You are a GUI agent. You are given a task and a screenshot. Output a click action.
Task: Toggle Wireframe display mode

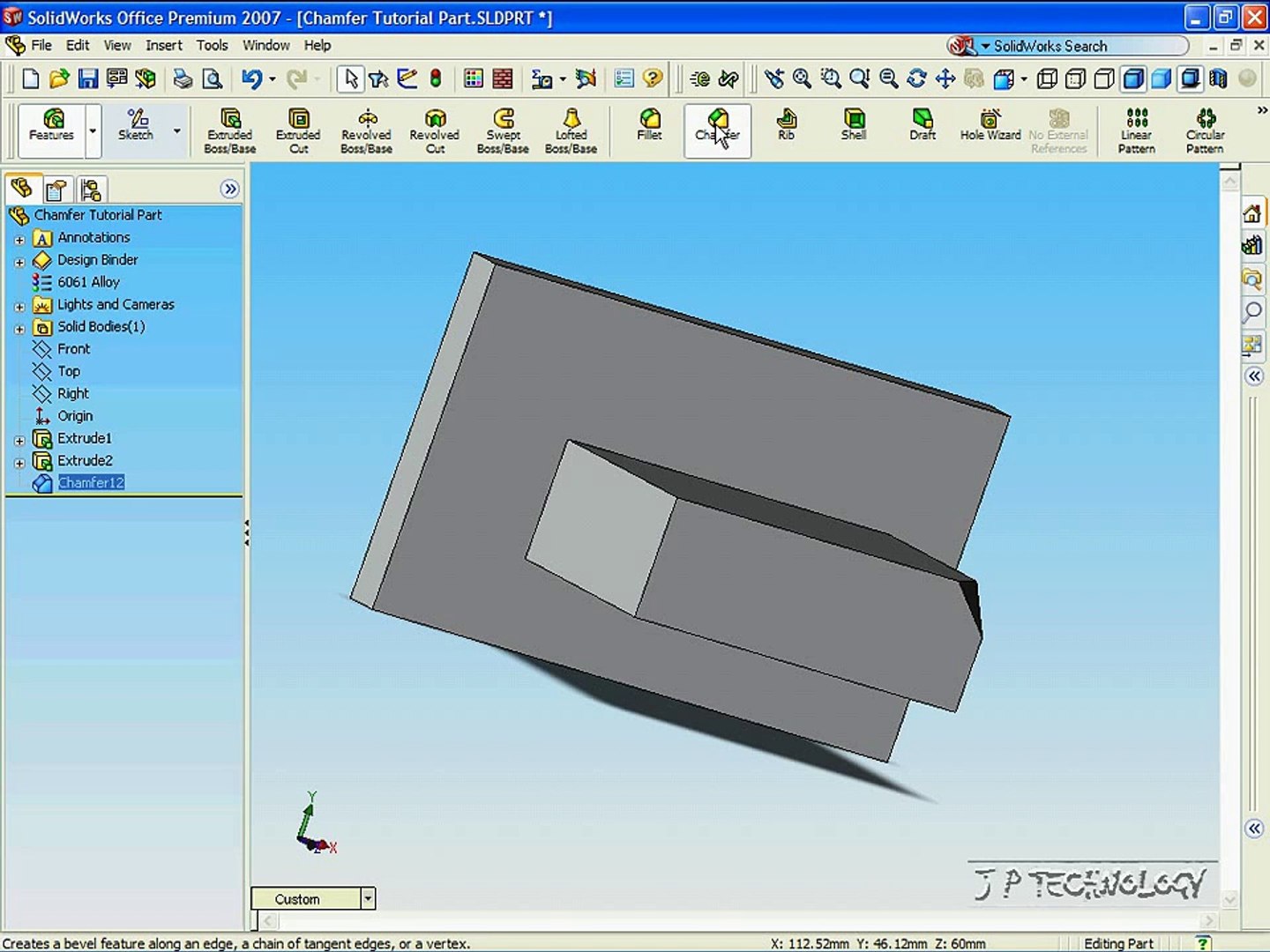coord(1047,79)
